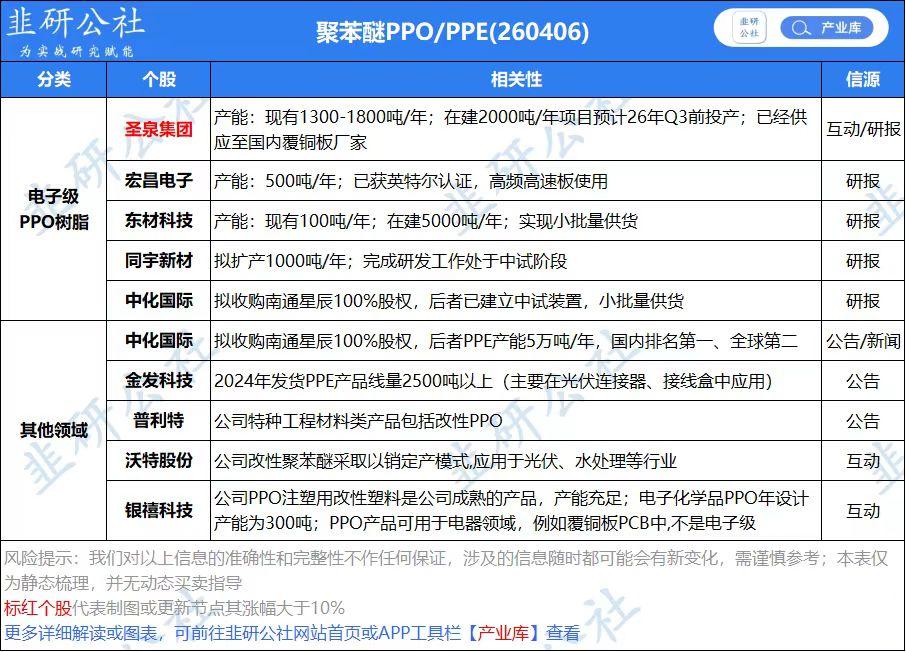Click the 产业库 search button
906x652 pixels.
pyautogui.click(x=826, y=28)
